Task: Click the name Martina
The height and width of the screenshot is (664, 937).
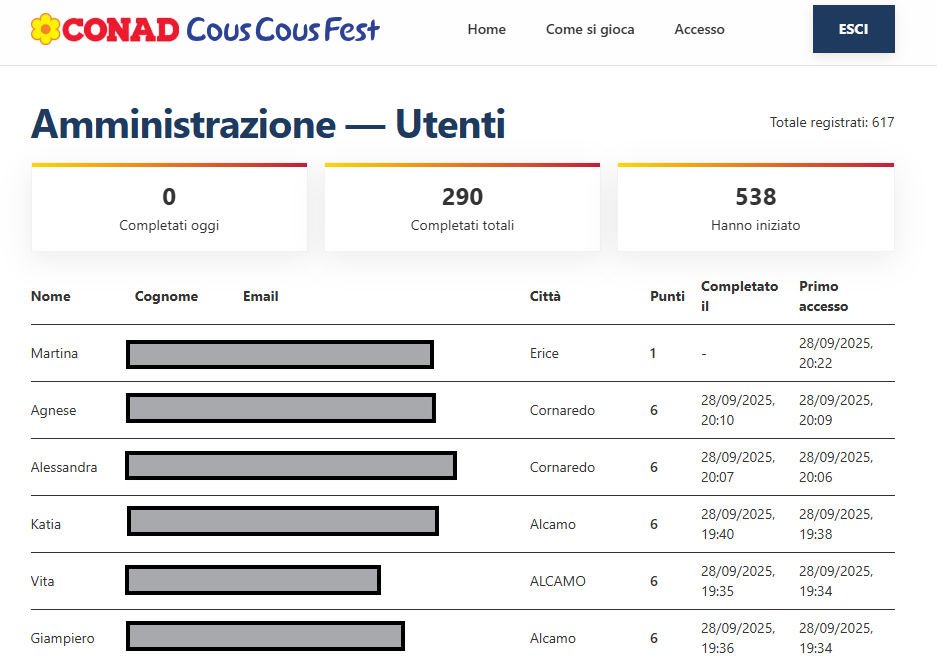Action: (x=54, y=353)
